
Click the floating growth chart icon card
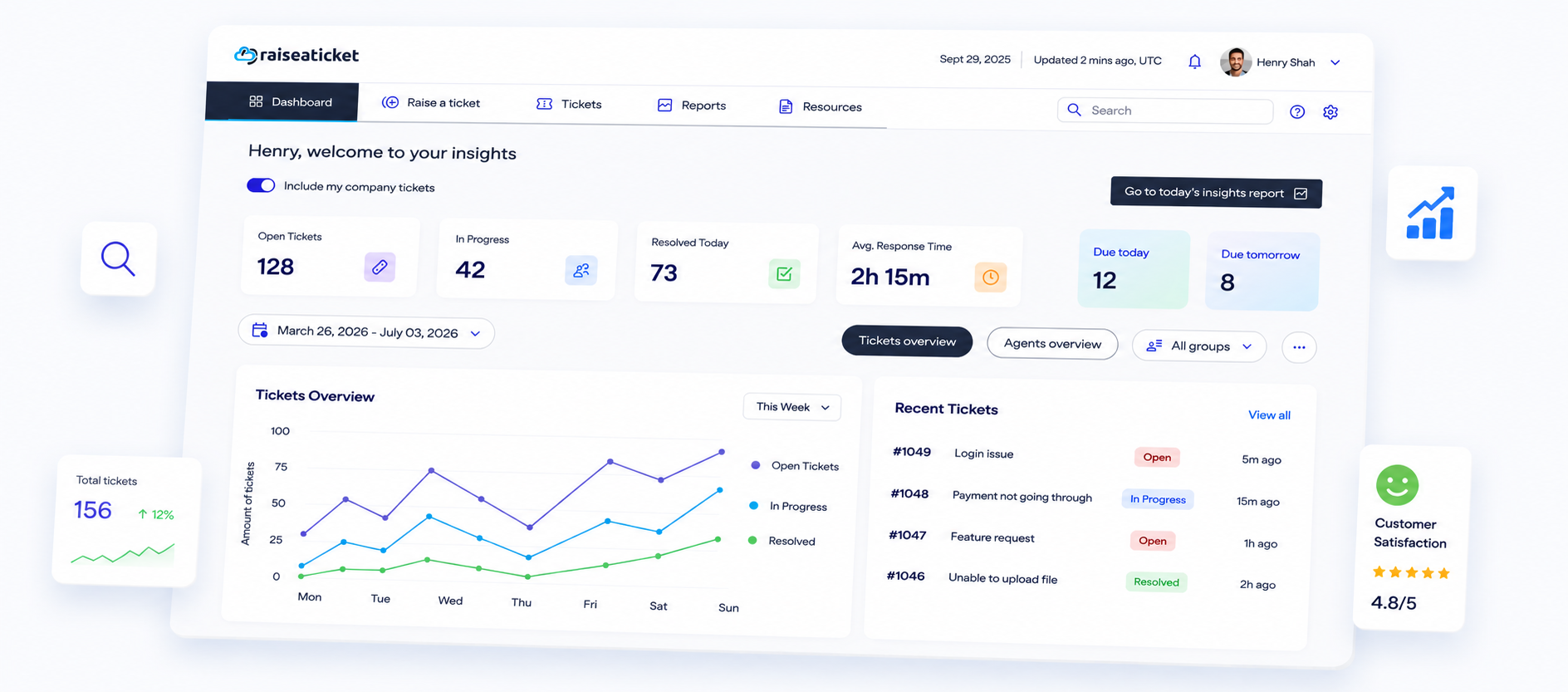(1431, 213)
